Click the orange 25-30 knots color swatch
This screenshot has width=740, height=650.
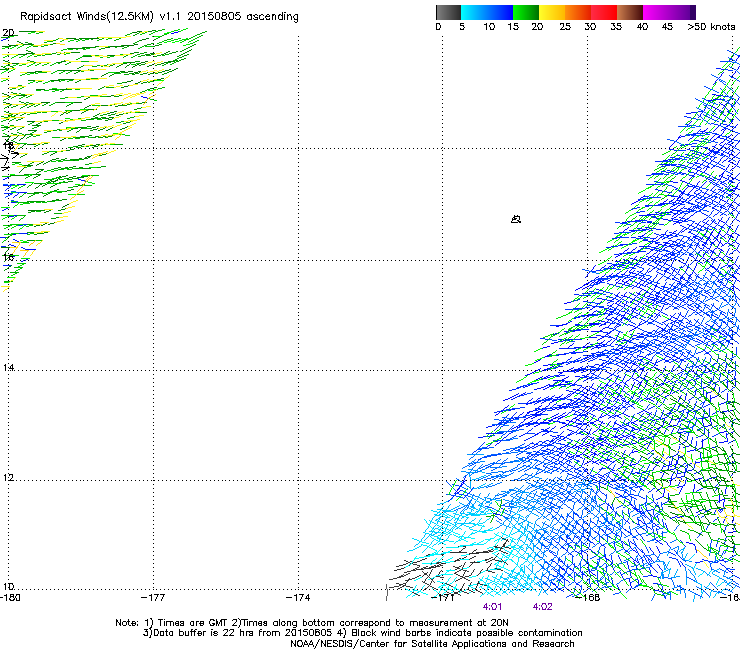tap(578, 12)
